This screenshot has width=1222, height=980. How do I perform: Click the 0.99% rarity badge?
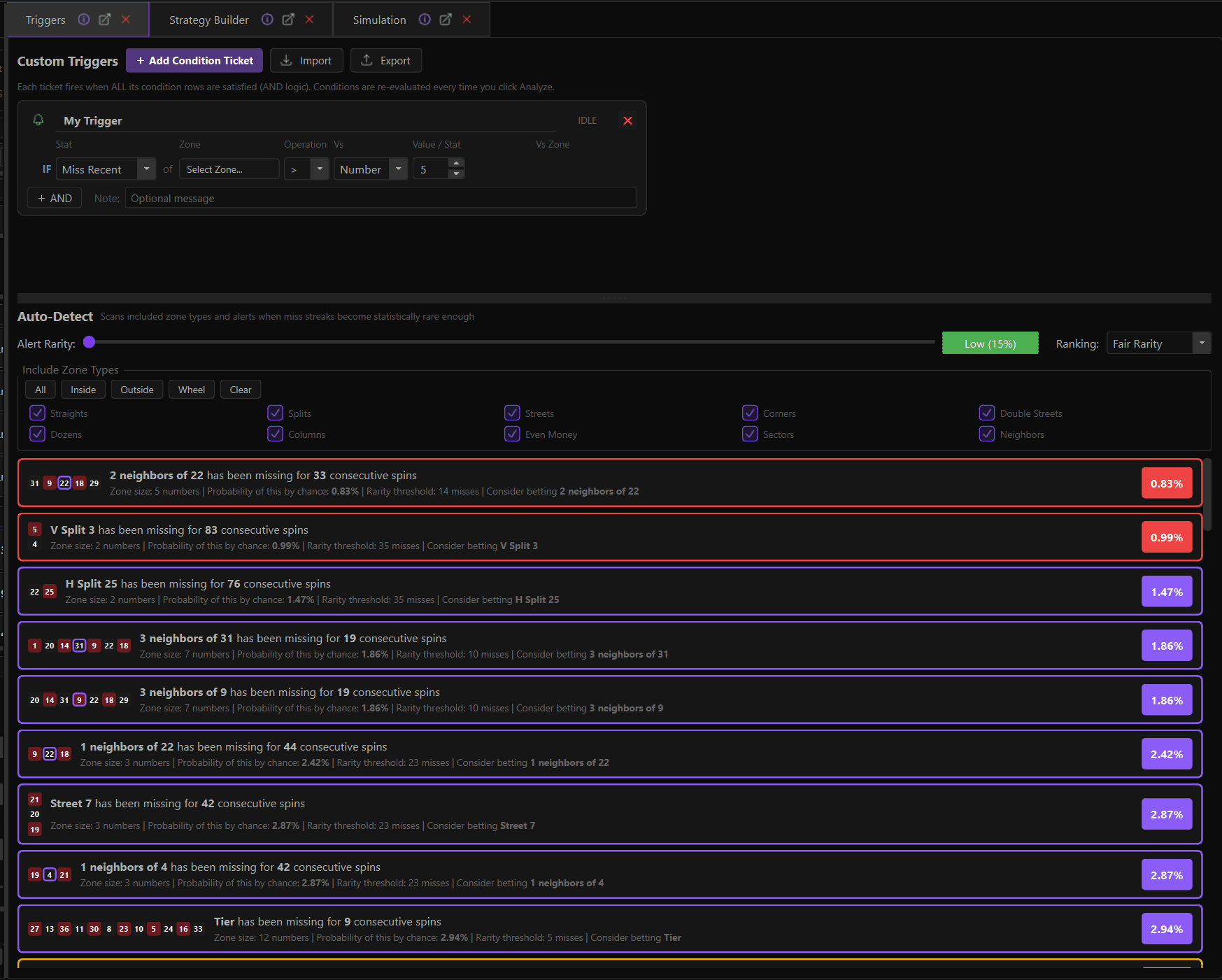click(x=1167, y=537)
